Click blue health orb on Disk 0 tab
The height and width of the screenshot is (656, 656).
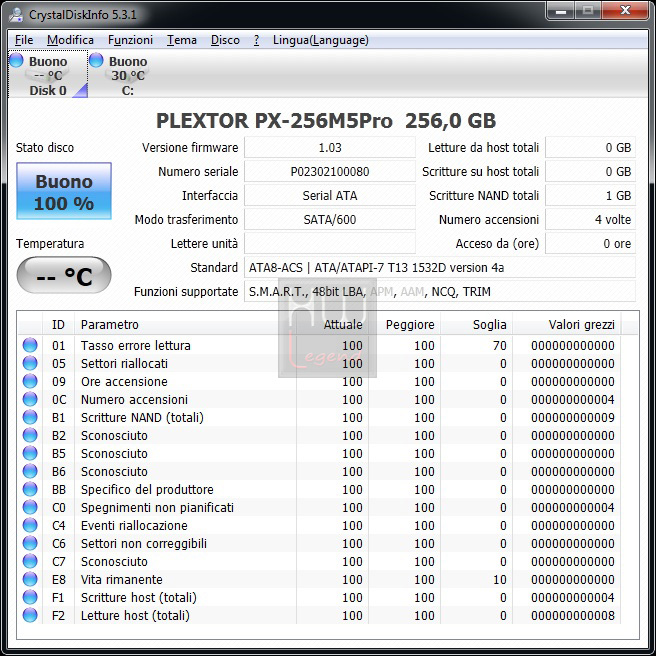pyautogui.click(x=16, y=60)
